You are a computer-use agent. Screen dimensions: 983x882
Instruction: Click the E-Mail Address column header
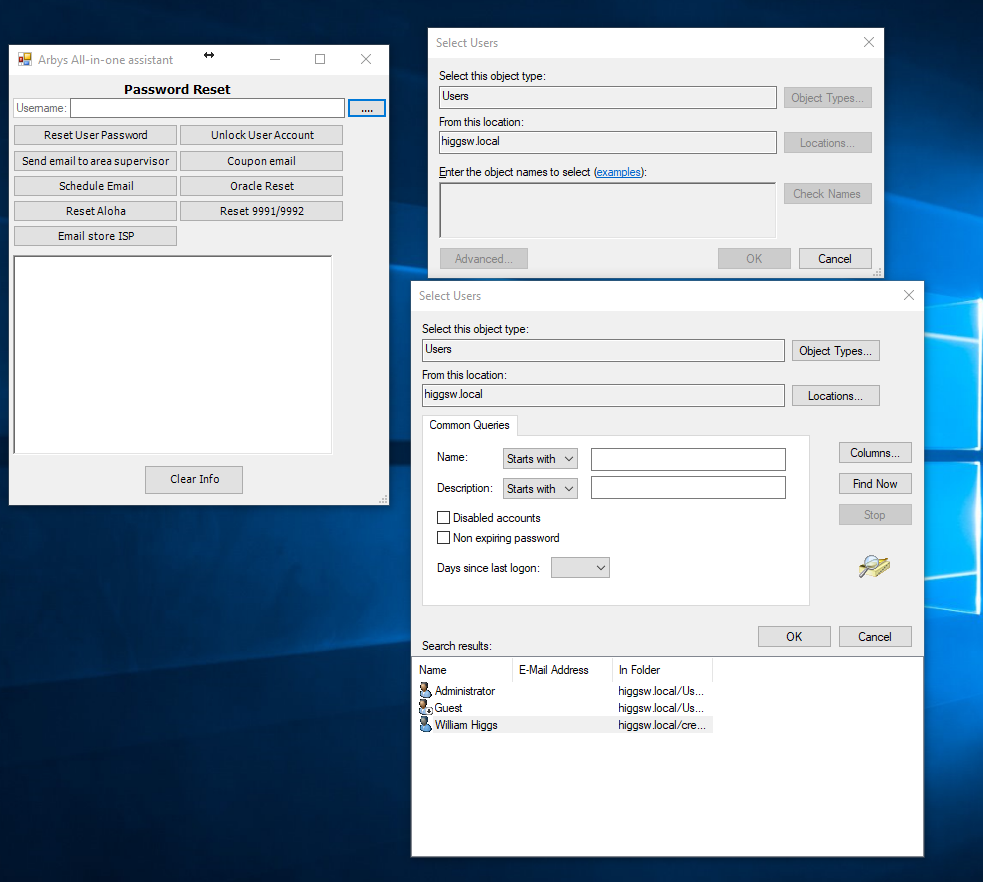[562, 669]
